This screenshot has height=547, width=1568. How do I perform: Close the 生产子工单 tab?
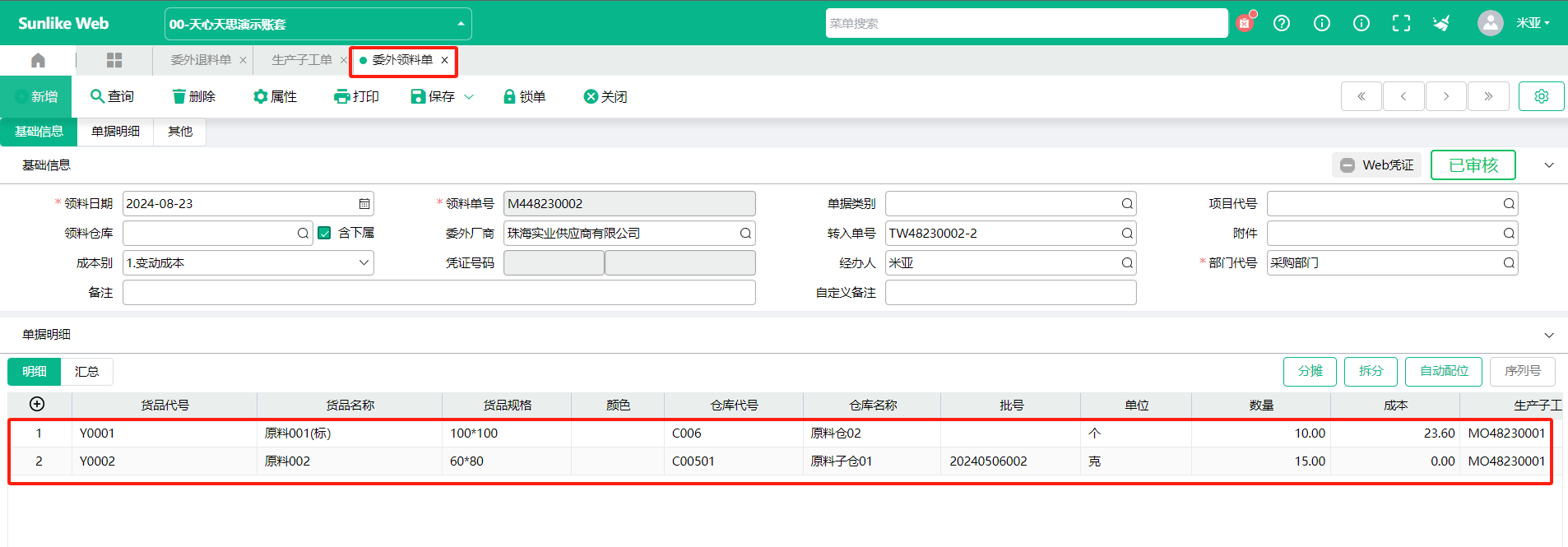344,60
